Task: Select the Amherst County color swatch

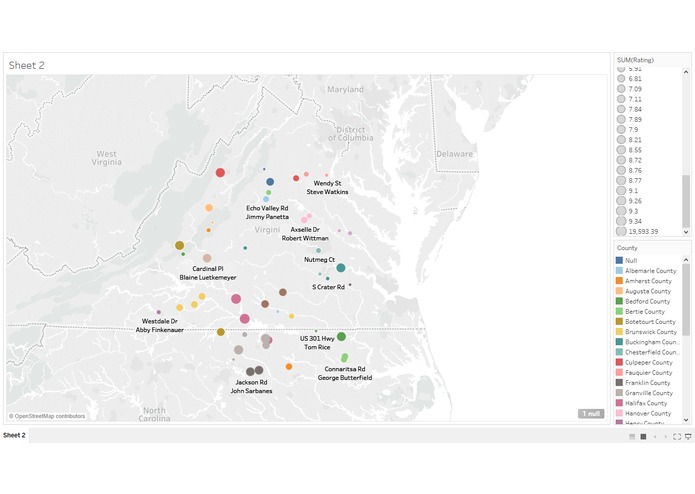Action: pos(619,281)
